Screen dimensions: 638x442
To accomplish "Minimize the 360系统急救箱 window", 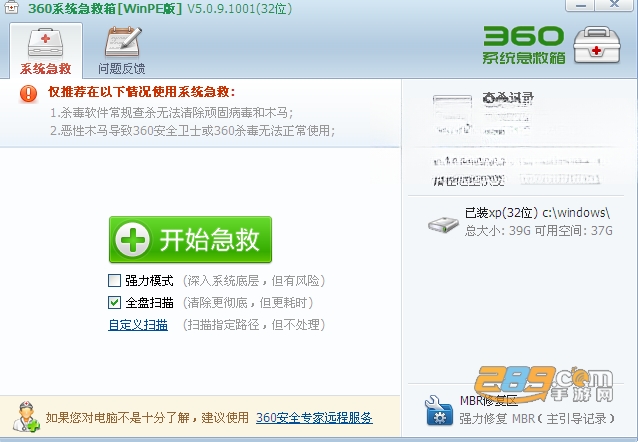I will [x=581, y=5].
